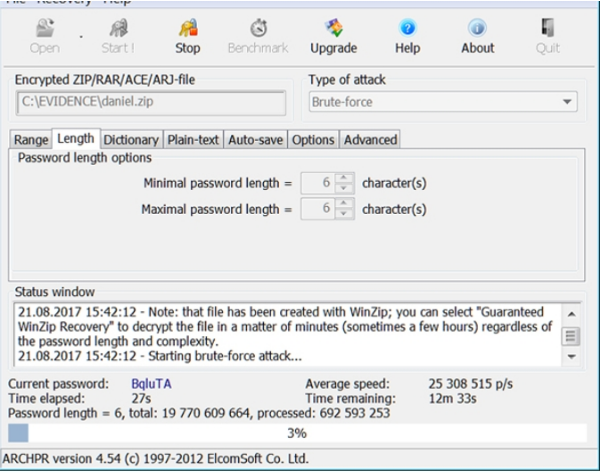The height and width of the screenshot is (474, 603).
Task: Click the status window scrollbar thumb
Action: coord(571,336)
